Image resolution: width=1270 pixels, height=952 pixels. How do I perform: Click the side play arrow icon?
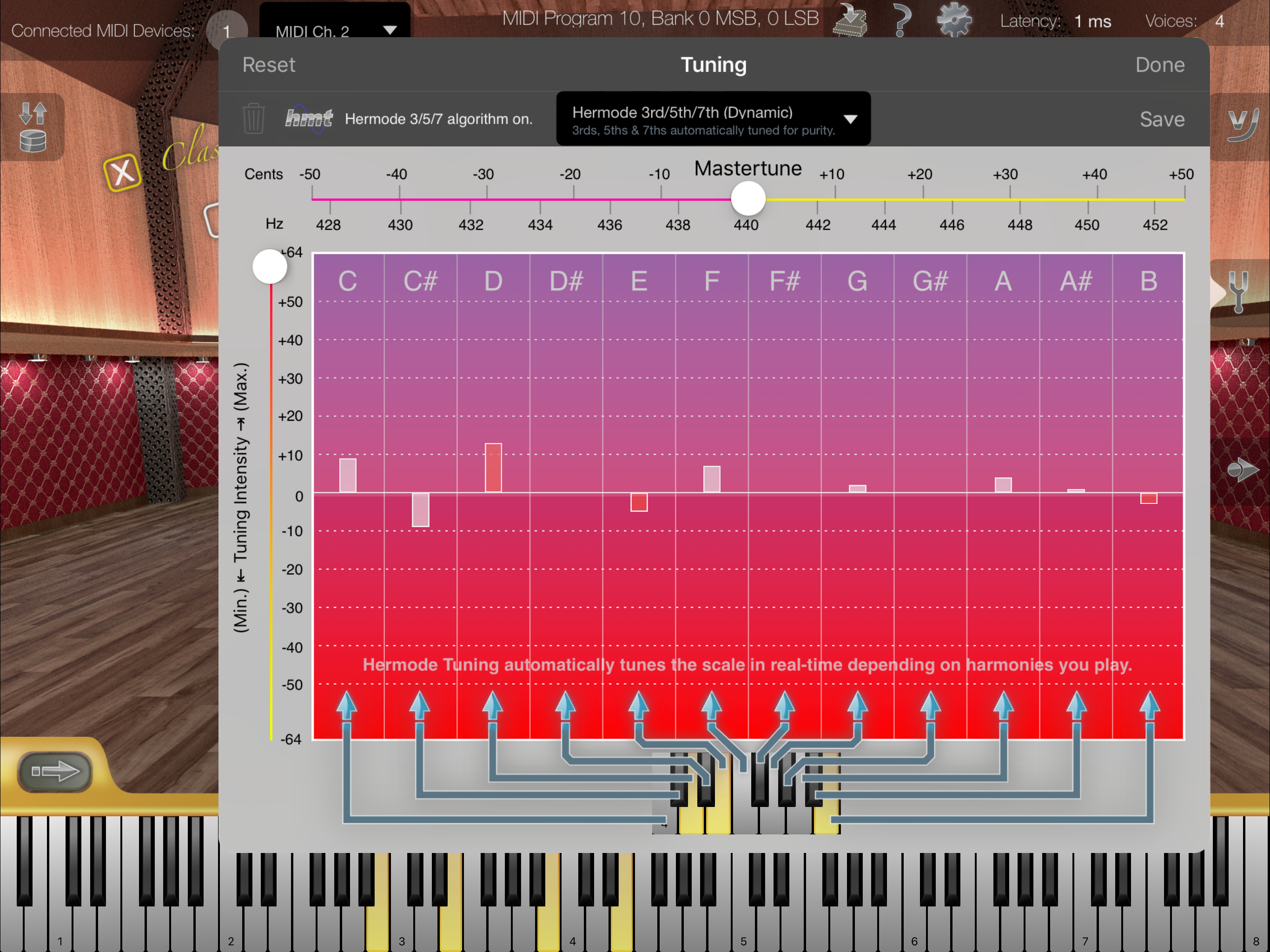pyautogui.click(x=1242, y=469)
